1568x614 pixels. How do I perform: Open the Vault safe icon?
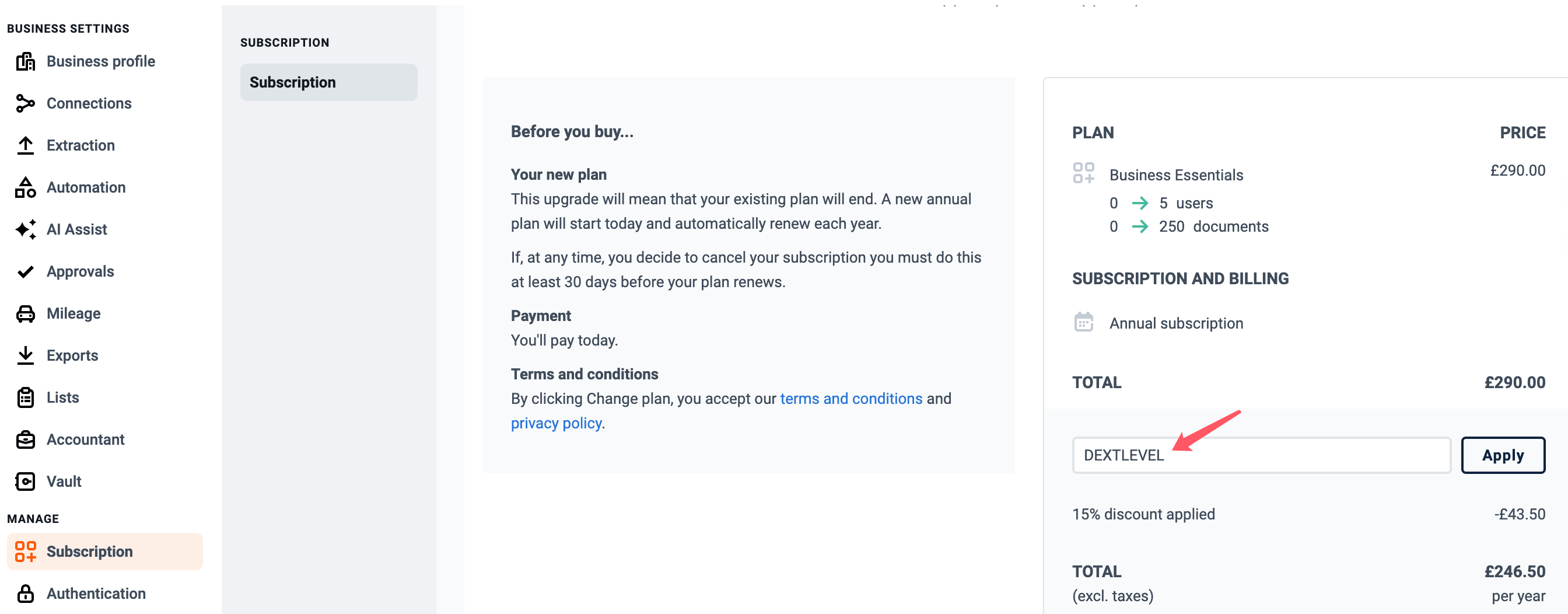point(25,482)
